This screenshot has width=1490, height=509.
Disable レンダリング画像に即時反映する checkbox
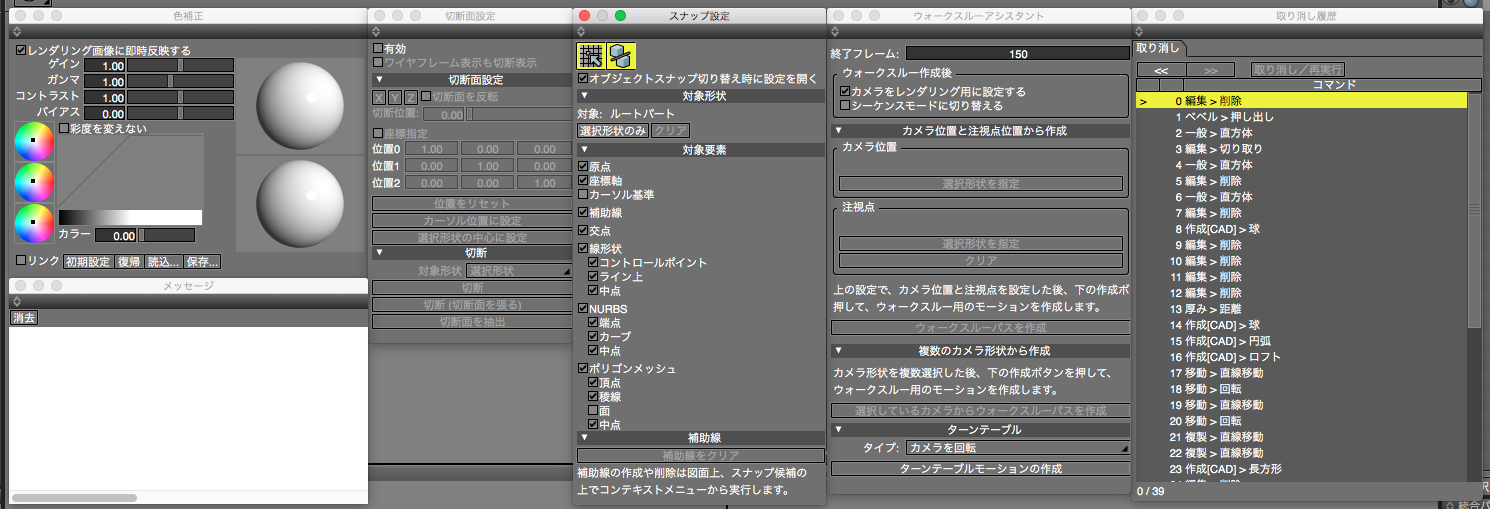point(21,50)
